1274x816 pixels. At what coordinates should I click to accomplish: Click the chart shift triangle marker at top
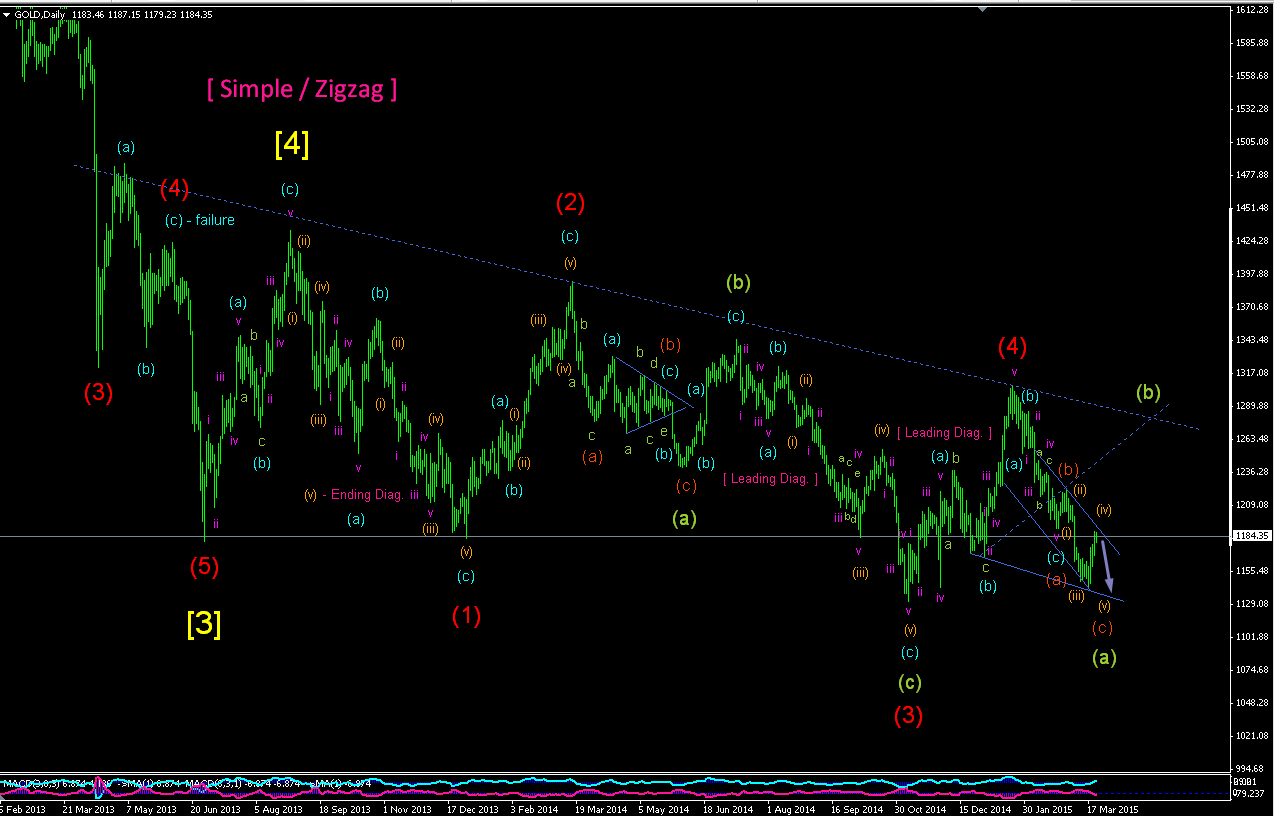pyautogui.click(x=982, y=9)
